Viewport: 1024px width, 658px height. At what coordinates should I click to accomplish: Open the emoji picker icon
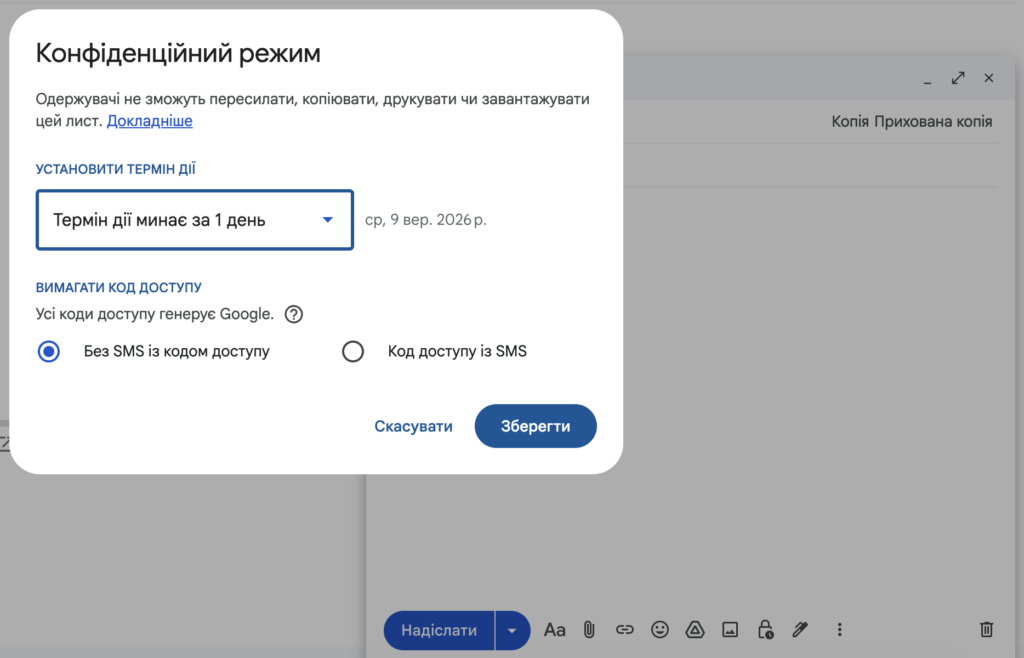click(x=660, y=630)
